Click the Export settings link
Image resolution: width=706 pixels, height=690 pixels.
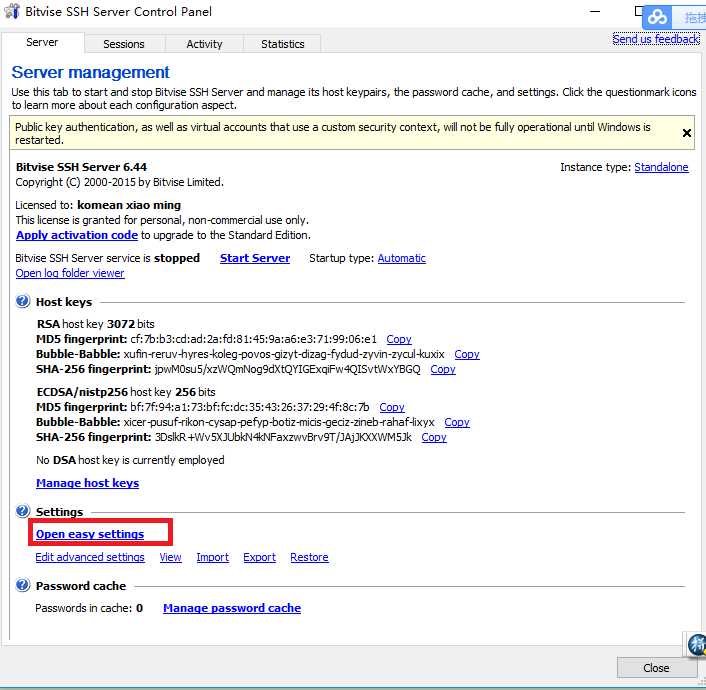(259, 557)
